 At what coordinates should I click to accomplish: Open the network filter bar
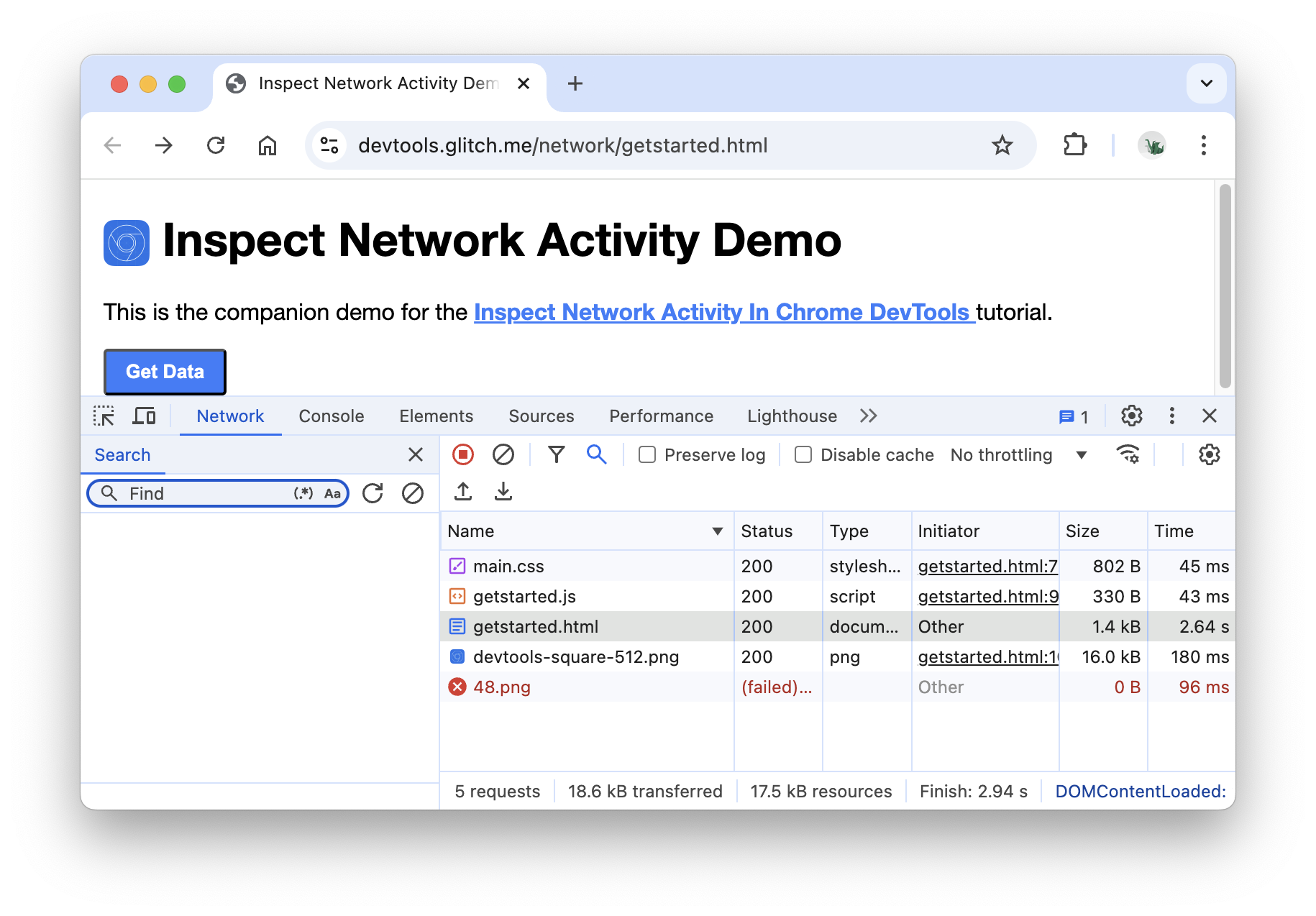(556, 454)
